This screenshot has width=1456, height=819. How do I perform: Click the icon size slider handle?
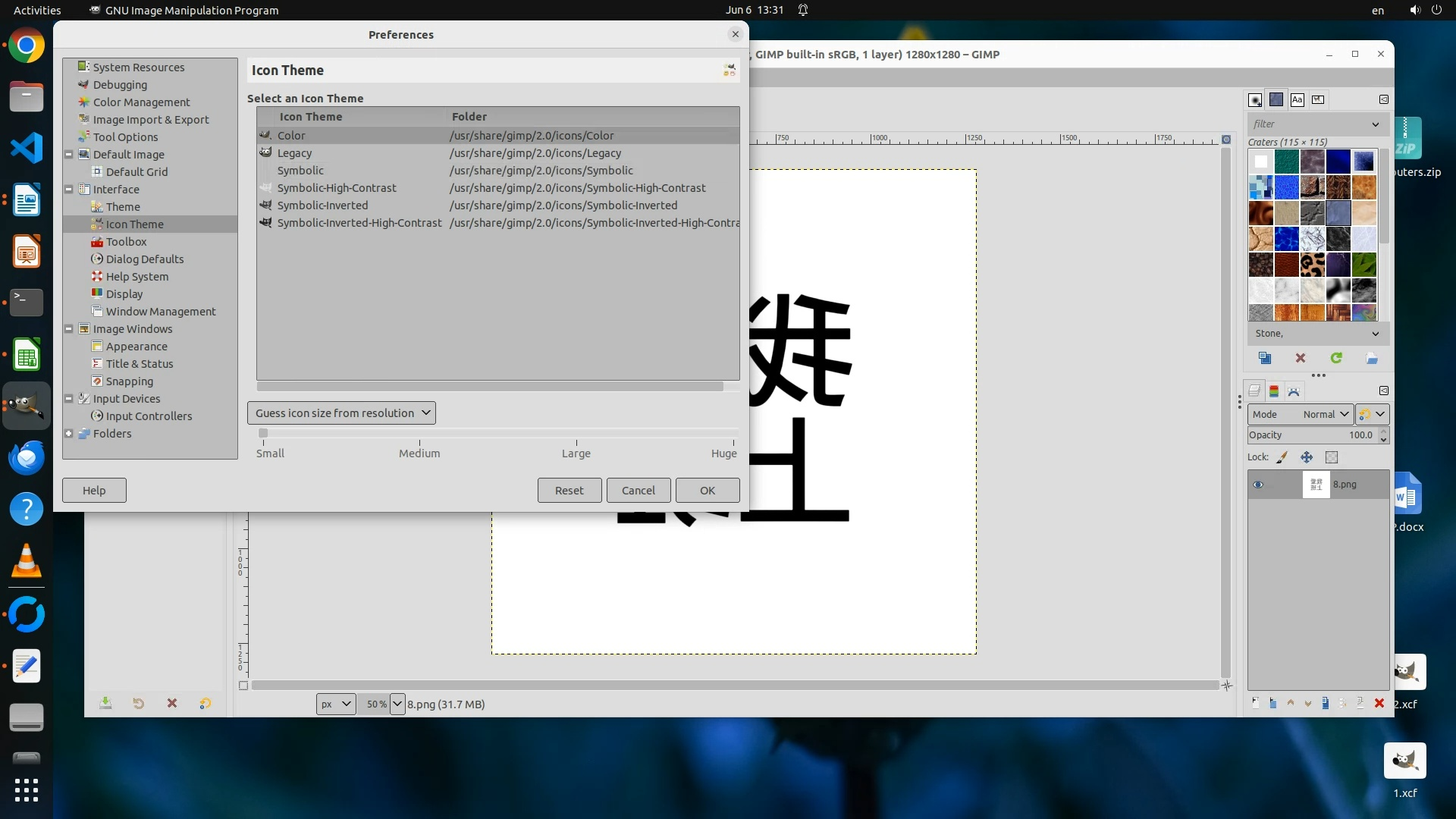[263, 434]
